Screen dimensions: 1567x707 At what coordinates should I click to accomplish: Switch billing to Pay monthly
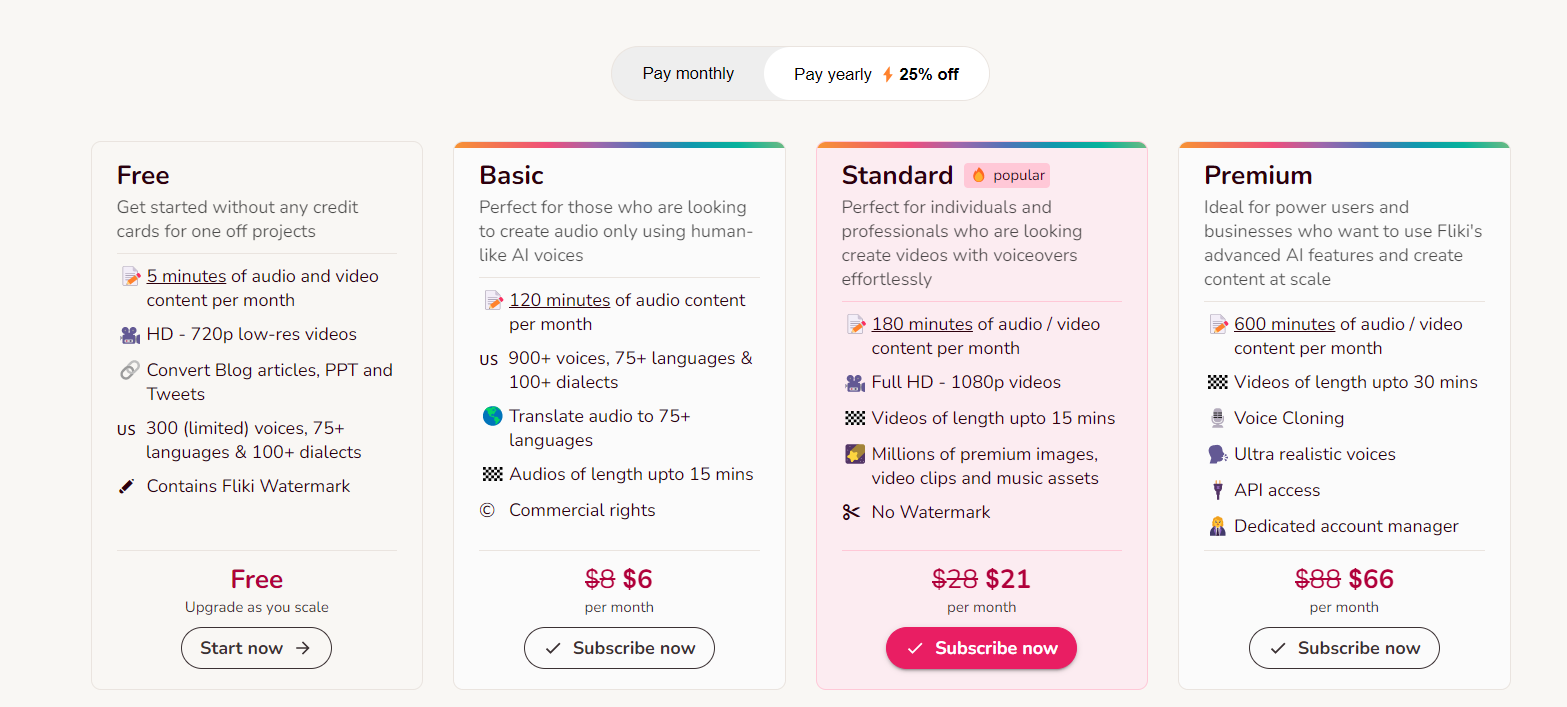(688, 74)
